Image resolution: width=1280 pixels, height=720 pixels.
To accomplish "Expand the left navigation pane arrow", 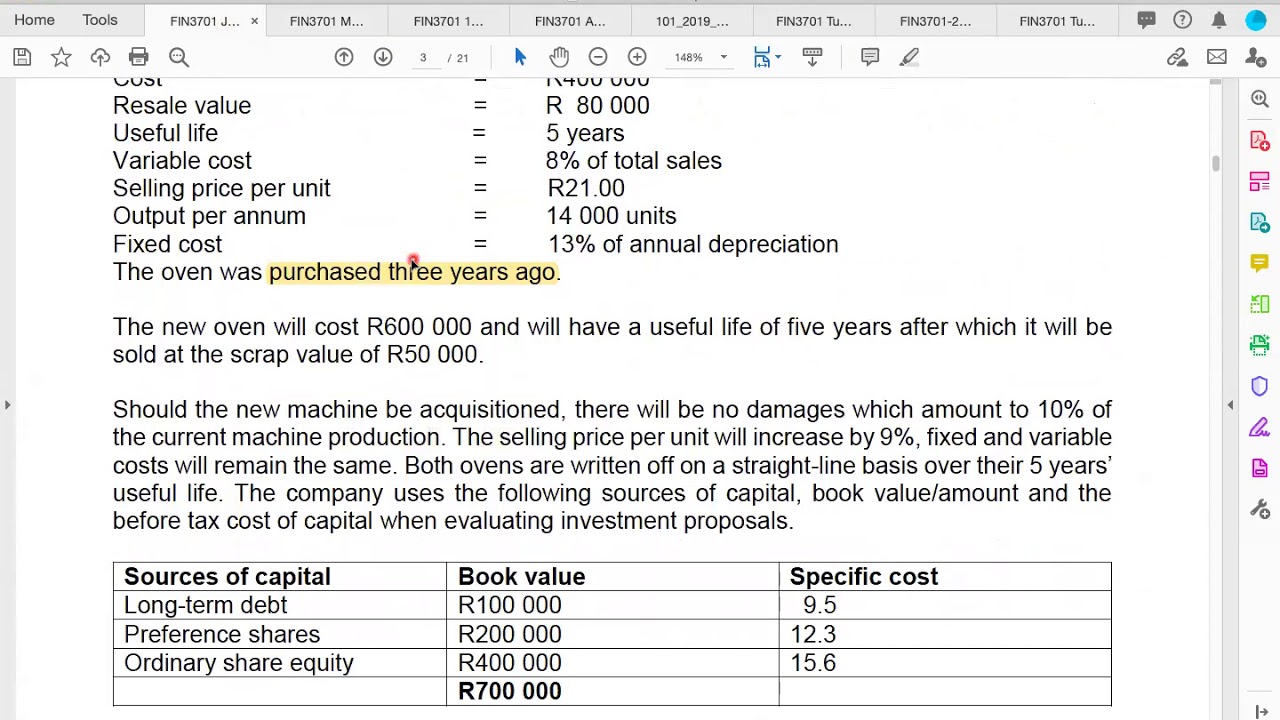I will (x=7, y=404).
